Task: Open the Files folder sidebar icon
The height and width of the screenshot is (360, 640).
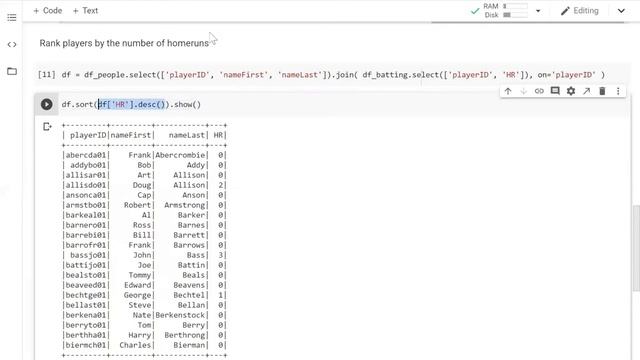Action: tap(12, 71)
